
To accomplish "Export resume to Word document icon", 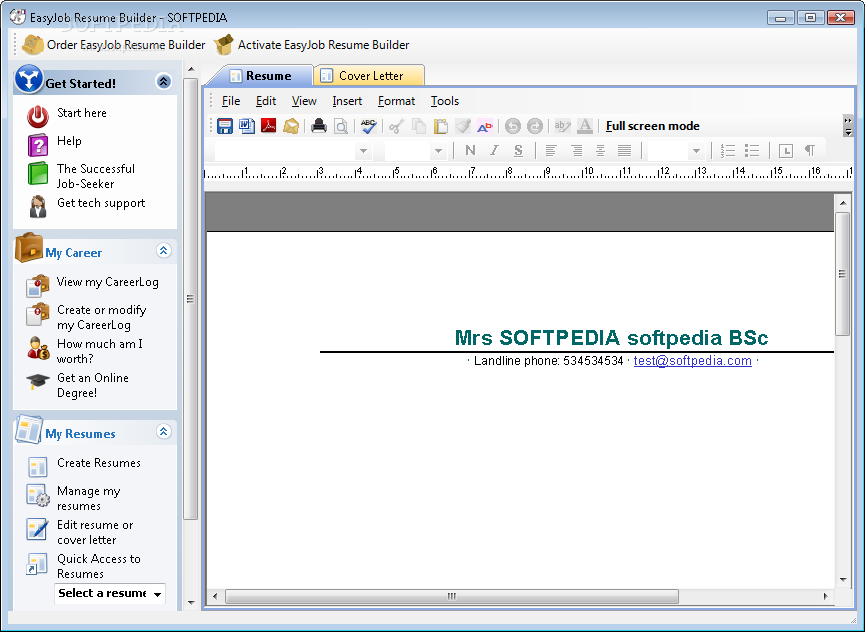I will 247,126.
